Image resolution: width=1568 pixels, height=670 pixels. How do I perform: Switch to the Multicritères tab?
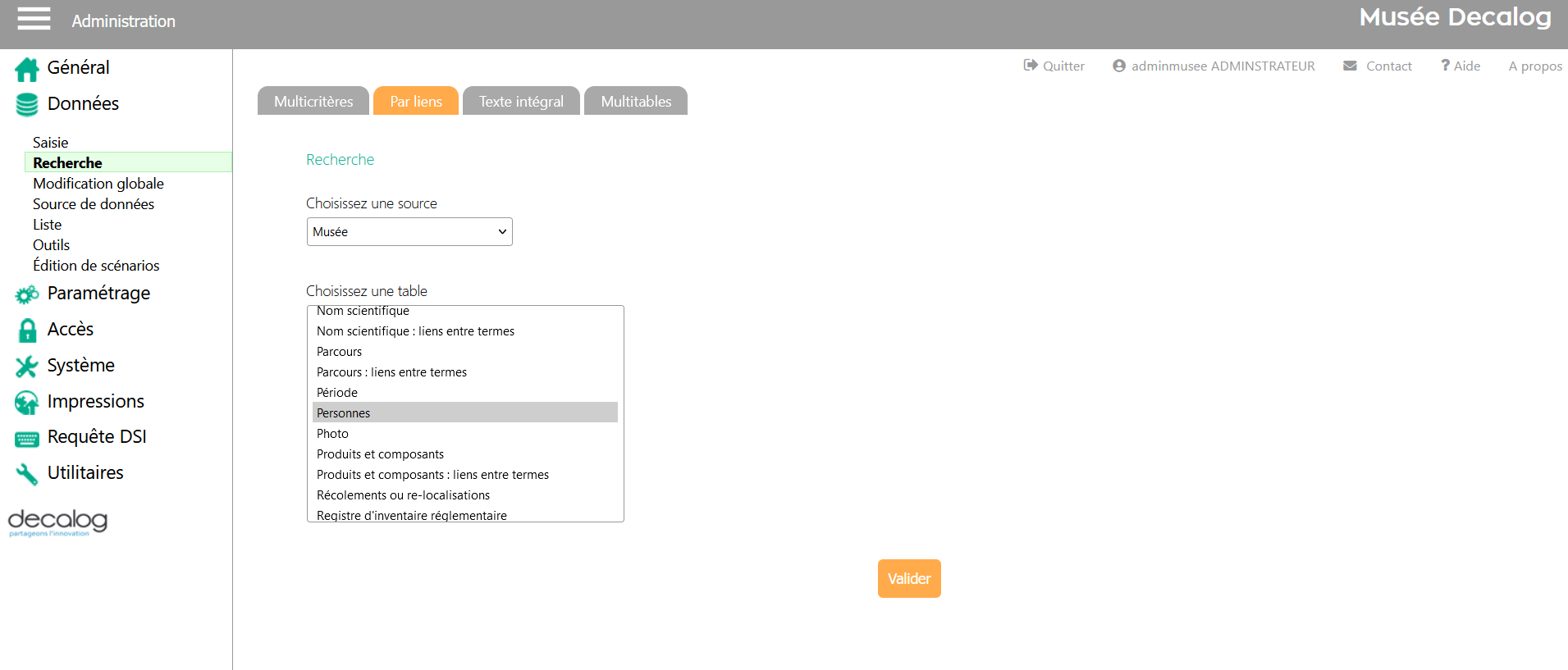(313, 102)
